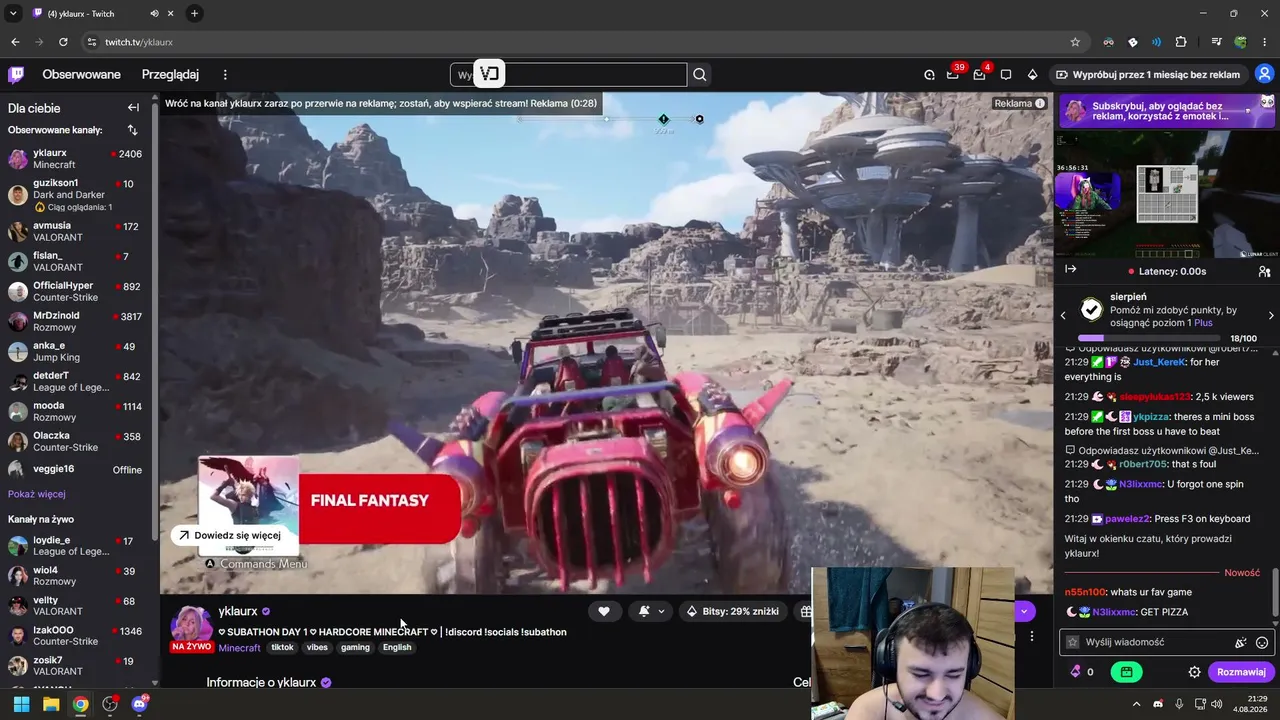1280x720 pixels.
Task: Click the Minecraft category link
Action: pyautogui.click(x=239, y=647)
